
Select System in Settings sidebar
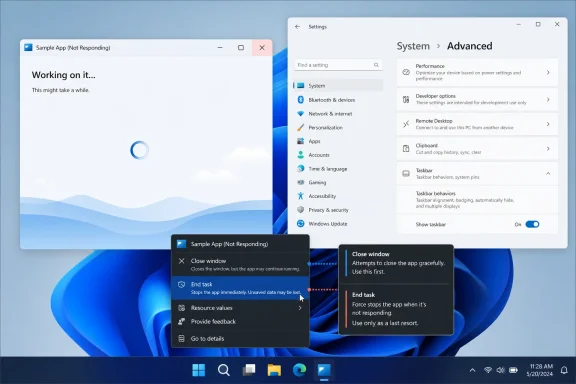338,86
